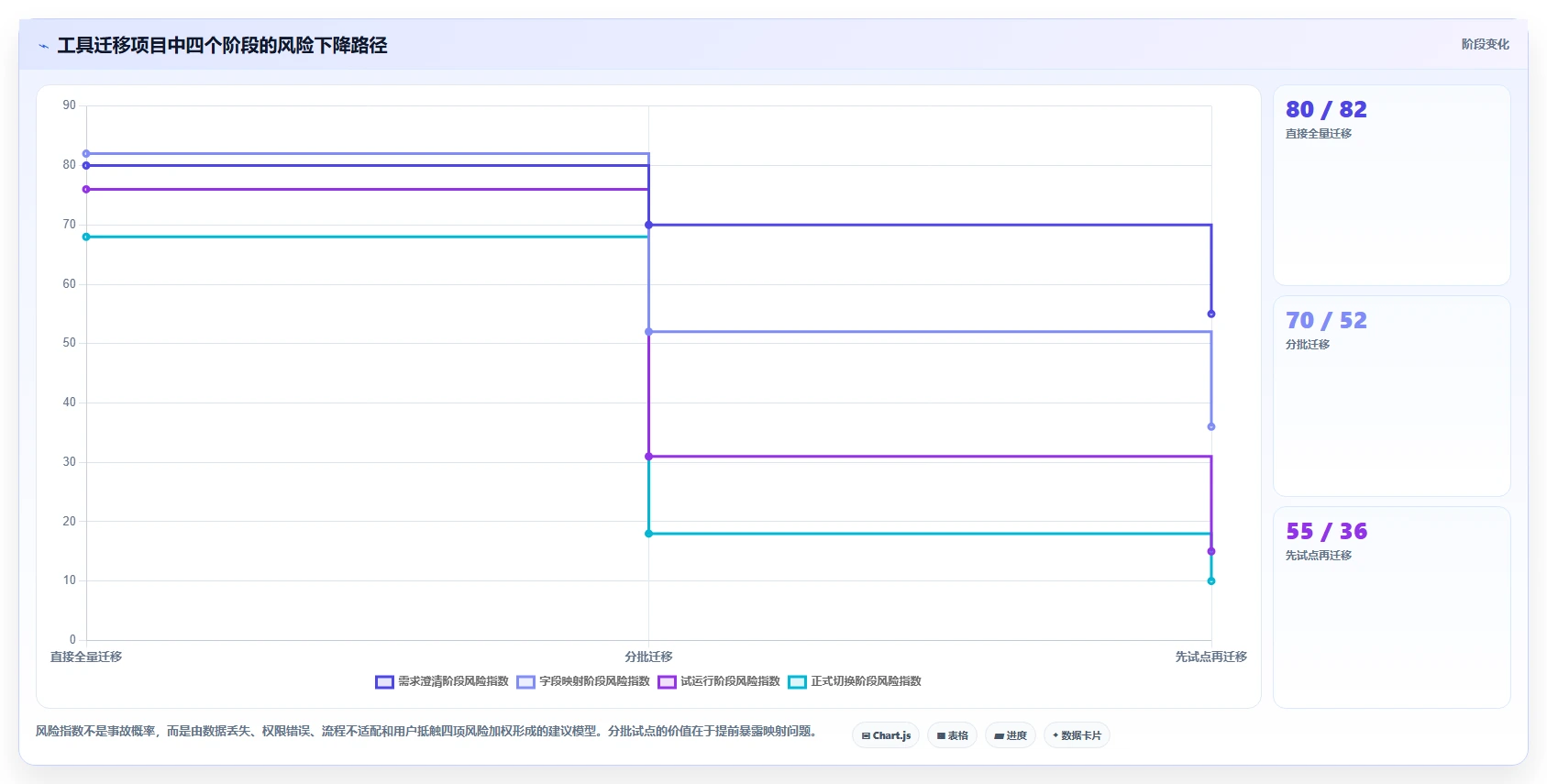Click the 阶段变化 label in the header
This screenshot has height=784, width=1547.
[x=1485, y=44]
